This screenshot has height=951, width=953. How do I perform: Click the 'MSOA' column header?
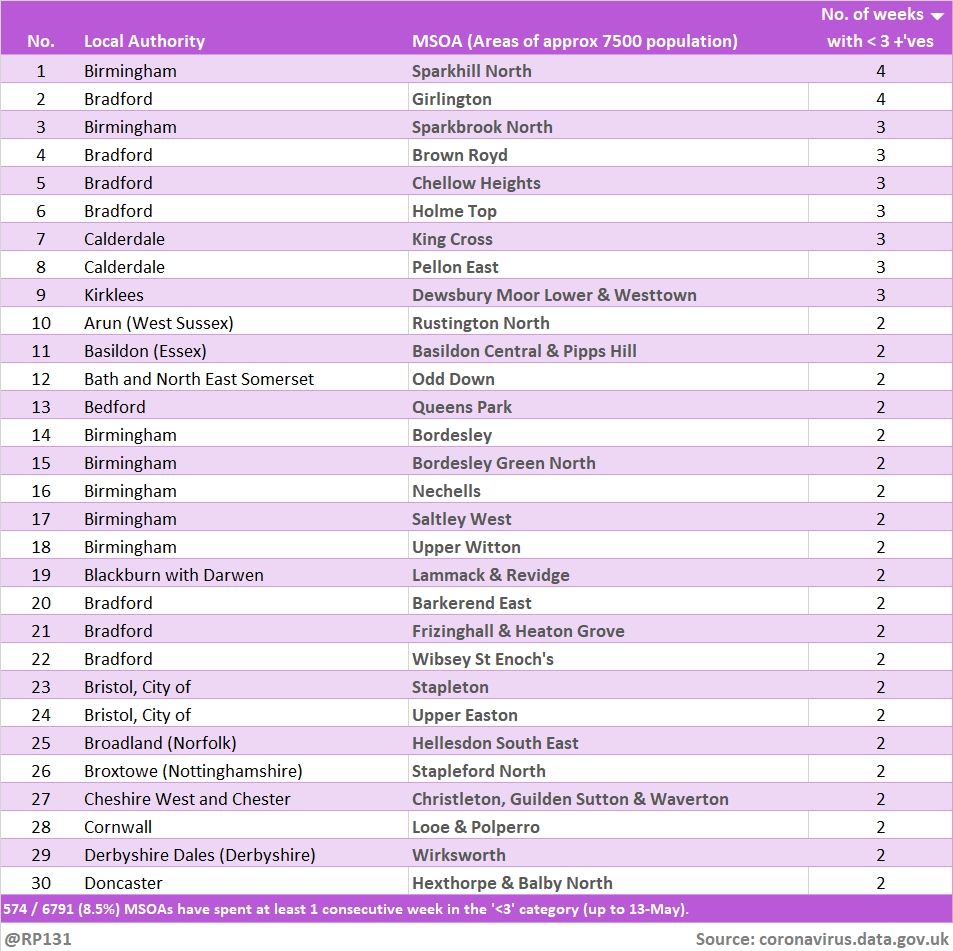pyautogui.click(x=574, y=41)
